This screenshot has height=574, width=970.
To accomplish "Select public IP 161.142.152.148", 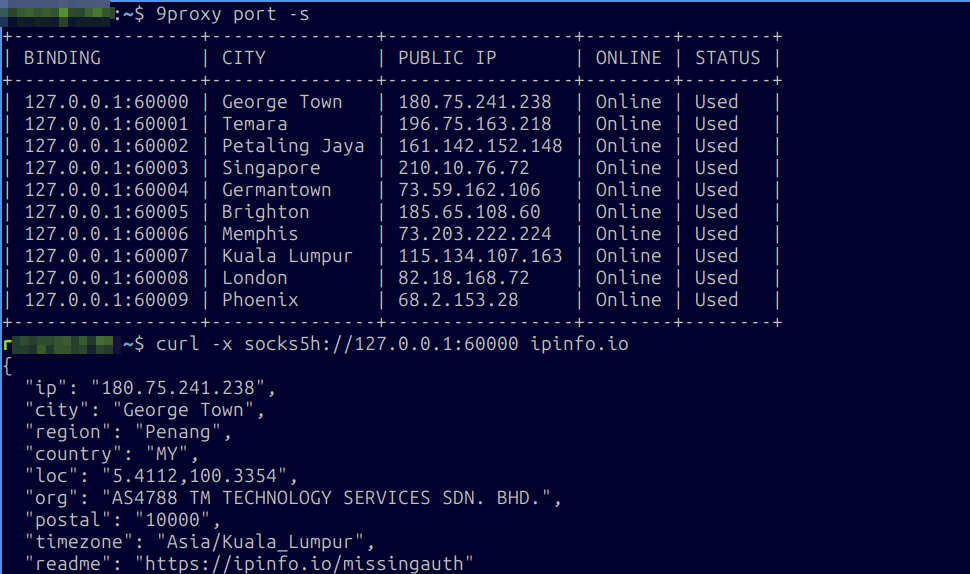I will pyautogui.click(x=480, y=145).
